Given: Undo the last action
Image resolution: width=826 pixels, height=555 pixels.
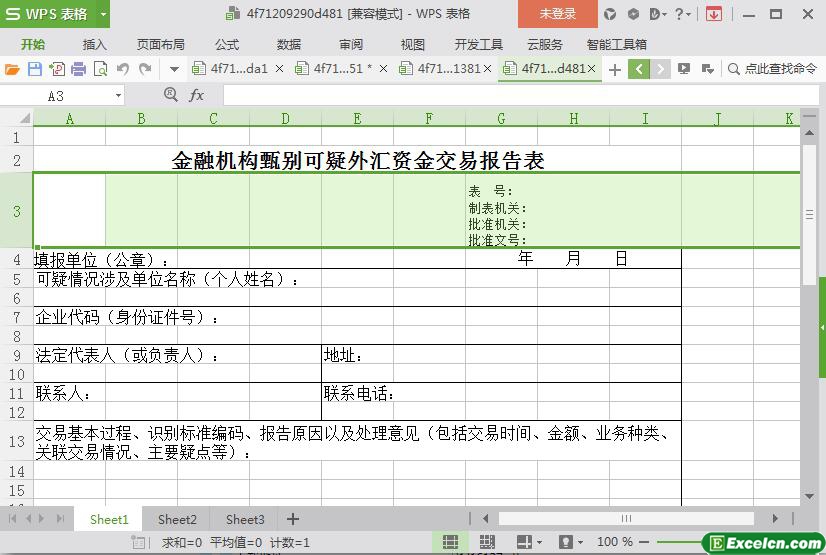Looking at the screenshot, I should (x=123, y=69).
